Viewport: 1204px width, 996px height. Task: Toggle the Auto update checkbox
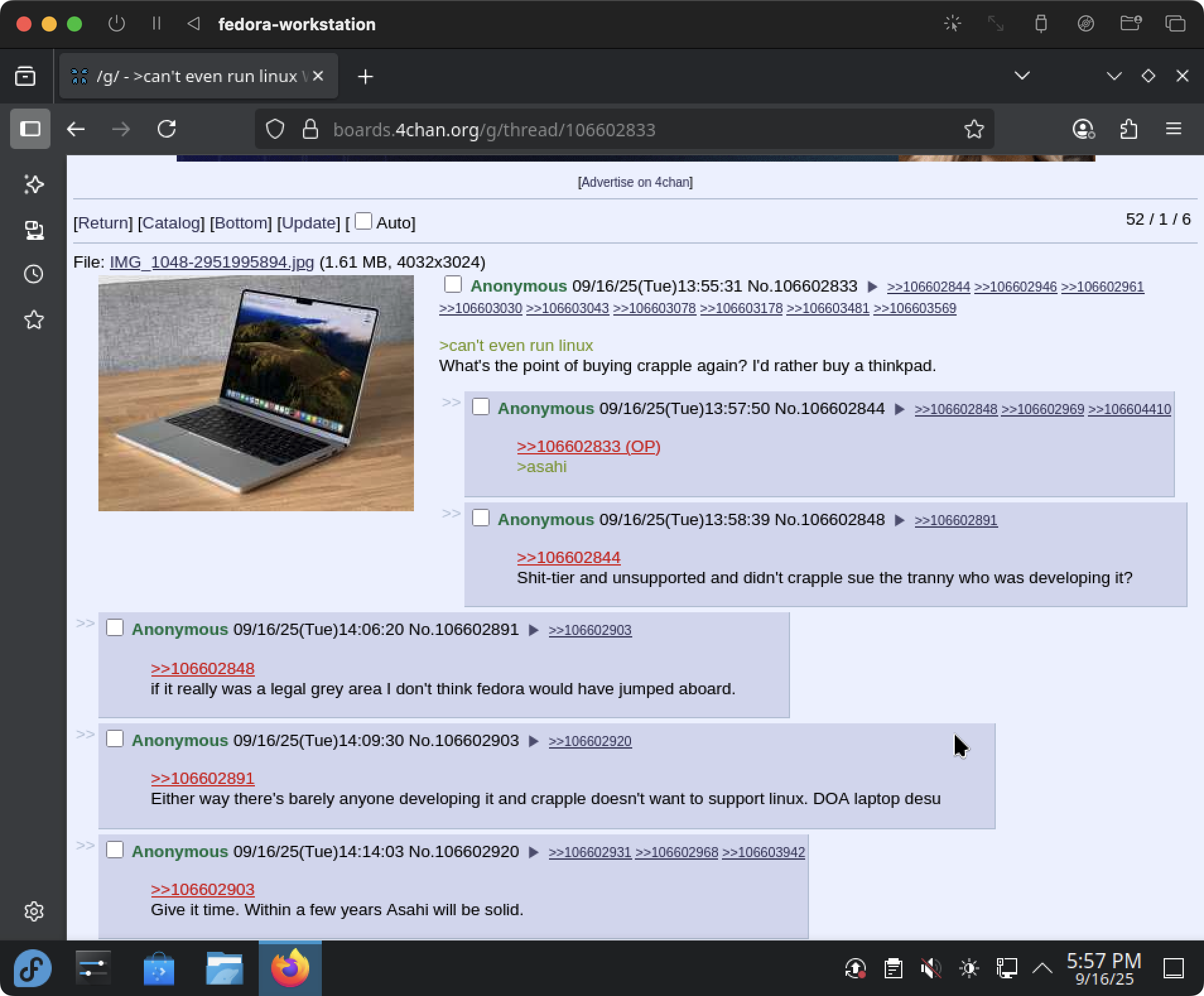[x=363, y=221]
